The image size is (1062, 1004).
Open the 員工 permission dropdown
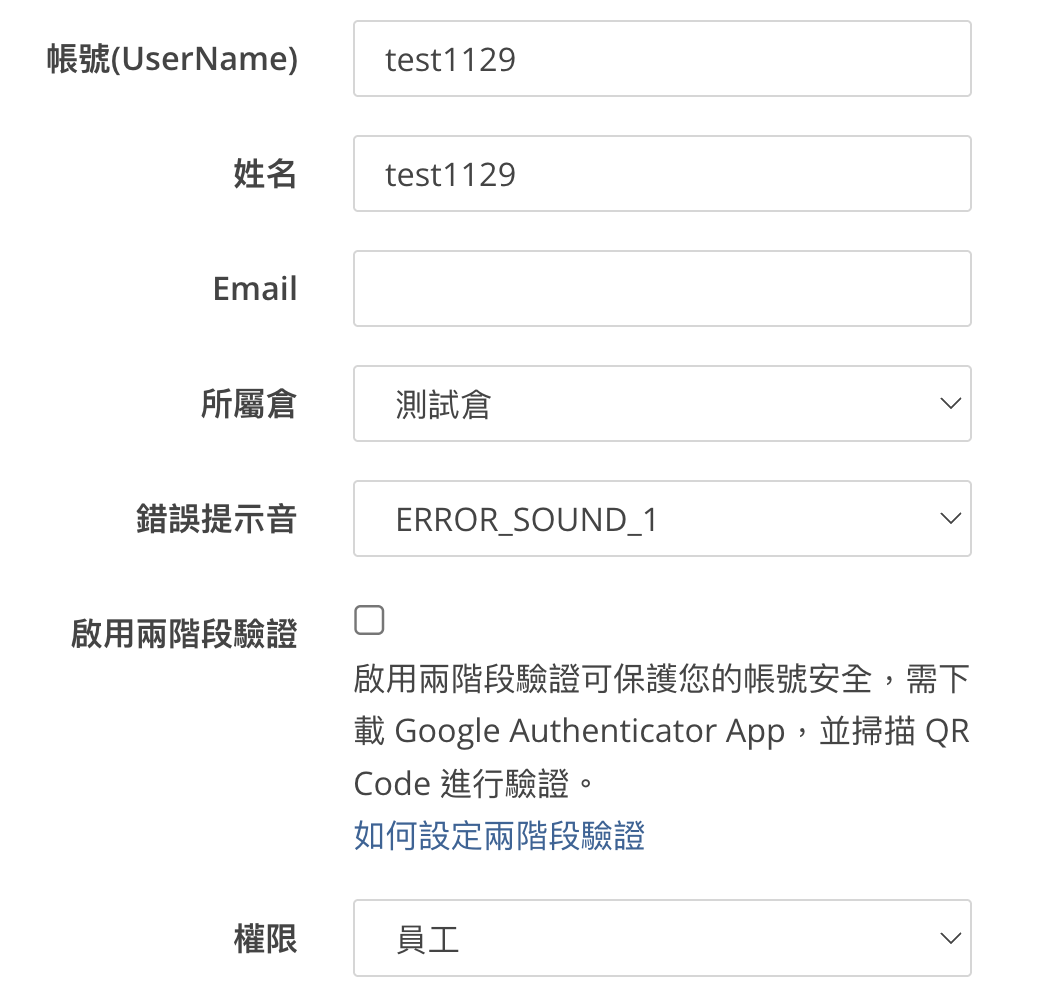tap(662, 938)
